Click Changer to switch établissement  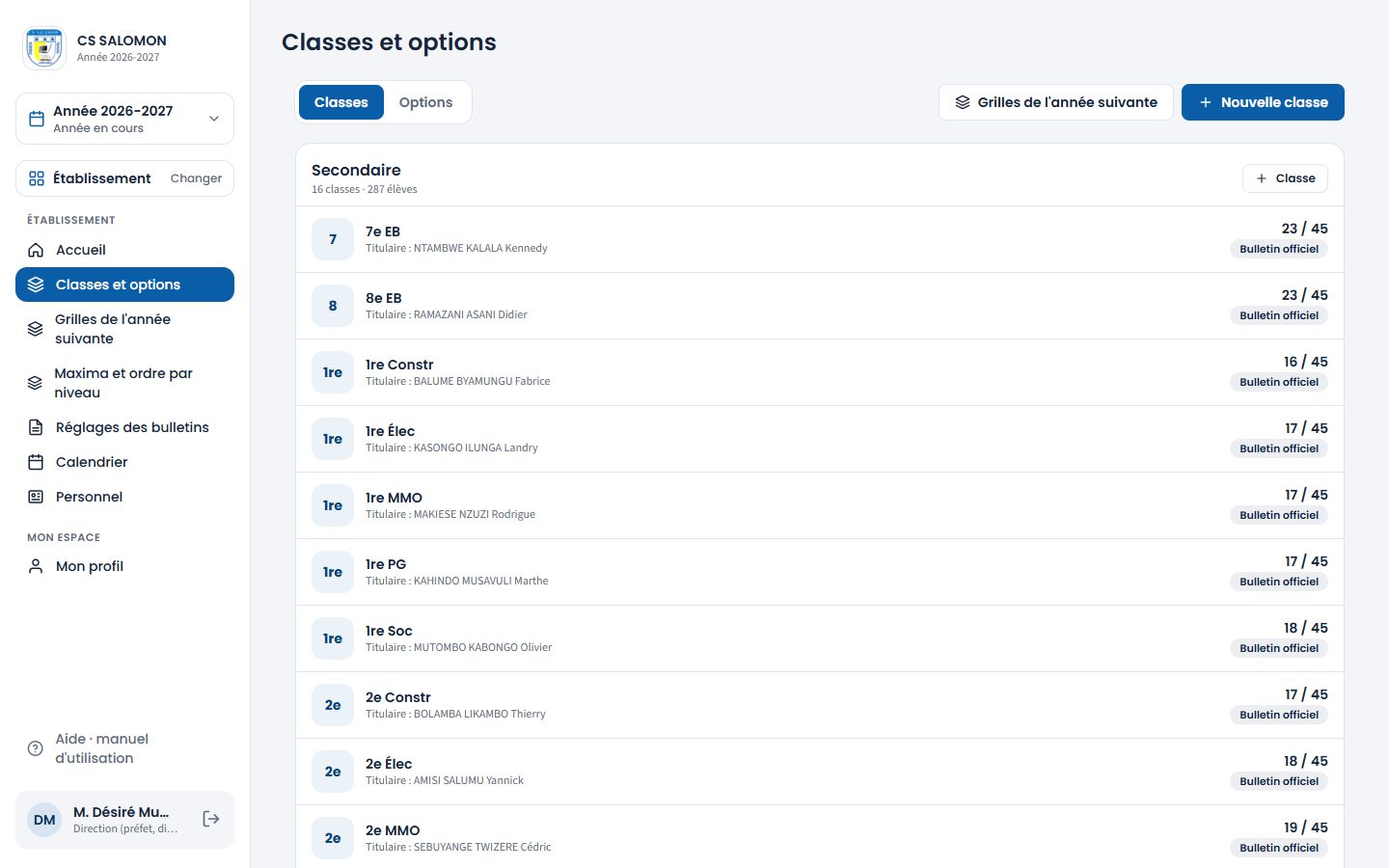pos(196,178)
